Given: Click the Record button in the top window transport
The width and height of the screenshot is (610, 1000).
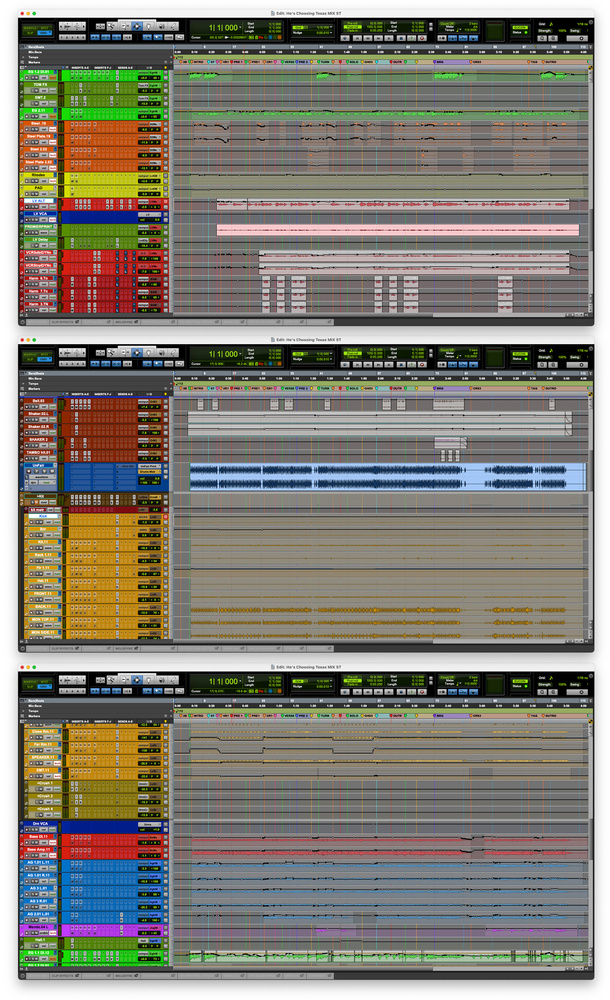Looking at the screenshot, I should pos(422,38).
